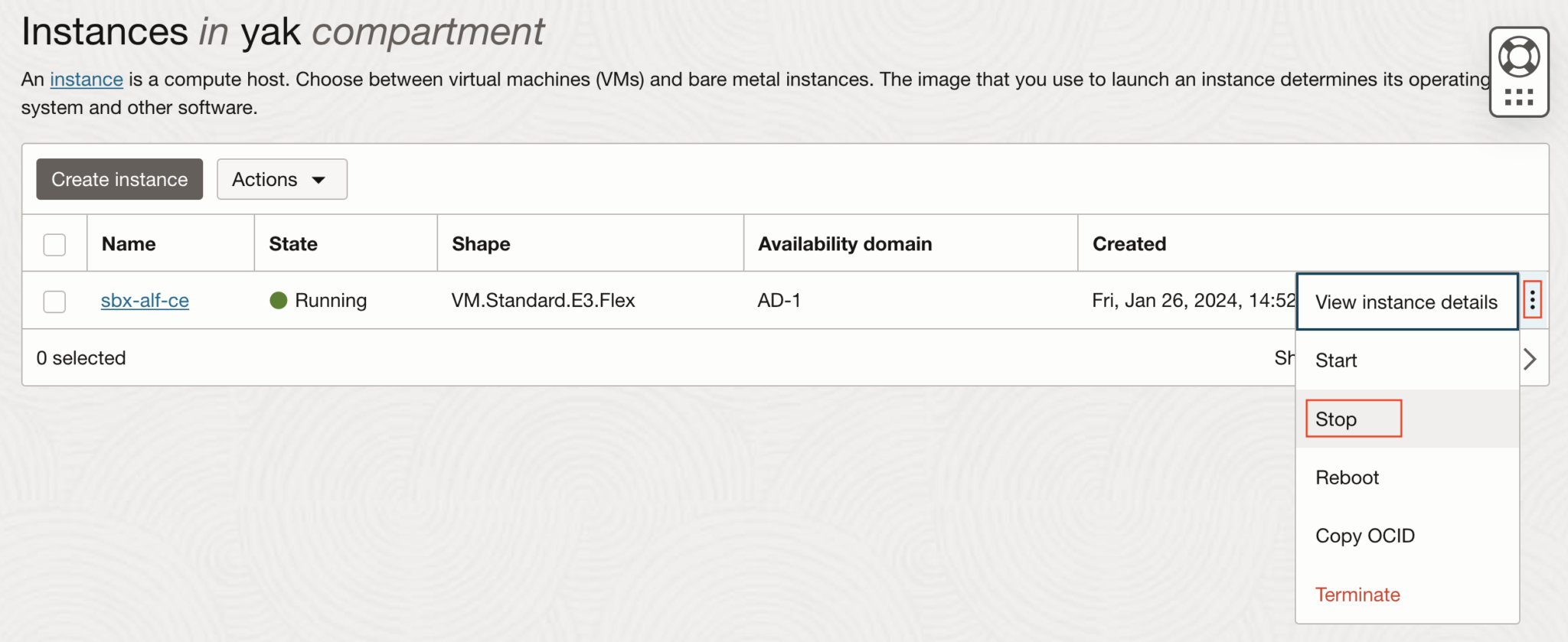Viewport: 1568px width, 642px height.
Task: Click the next page chevron arrow
Action: 1530,359
